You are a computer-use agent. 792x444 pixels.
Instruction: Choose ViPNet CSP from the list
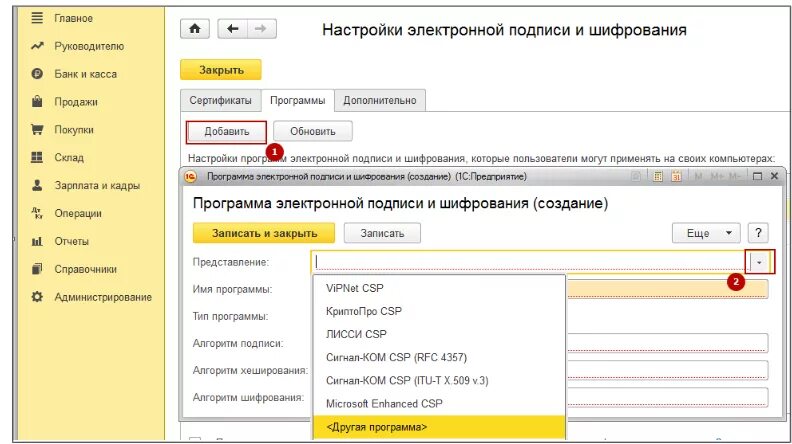(438, 288)
